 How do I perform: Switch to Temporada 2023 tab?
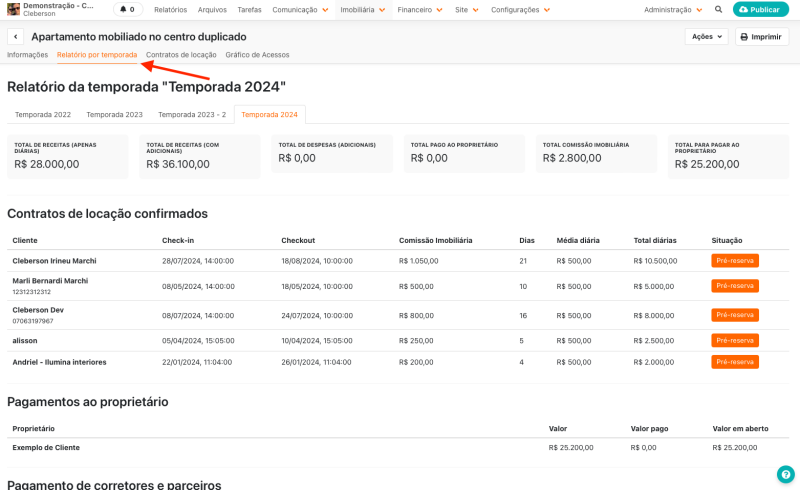click(114, 115)
